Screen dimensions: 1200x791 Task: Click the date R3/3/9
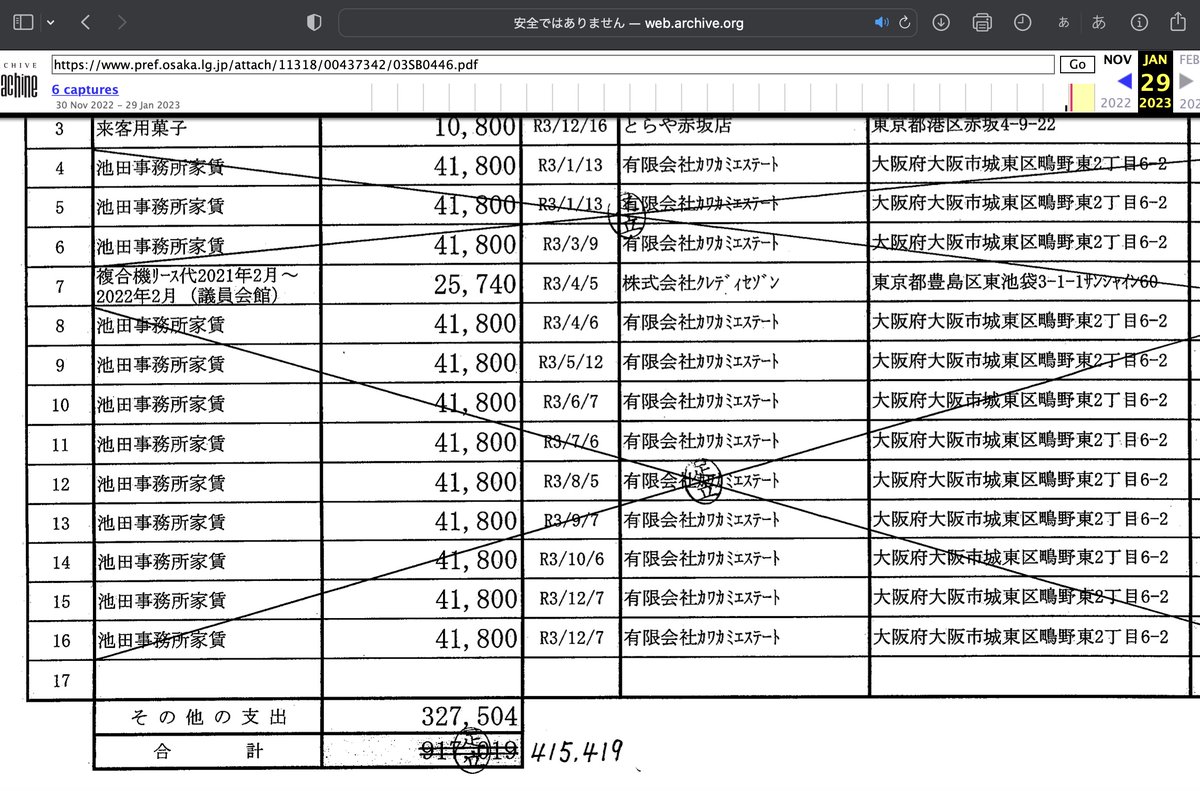point(570,243)
